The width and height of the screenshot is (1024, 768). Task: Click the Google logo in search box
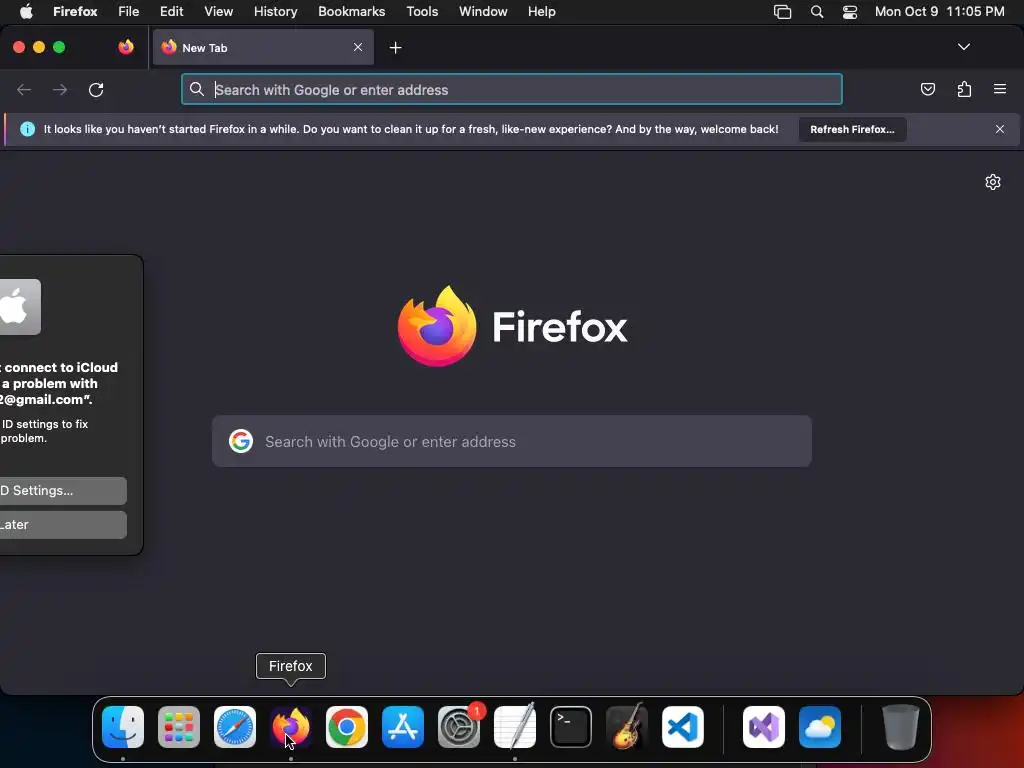pyautogui.click(x=241, y=441)
